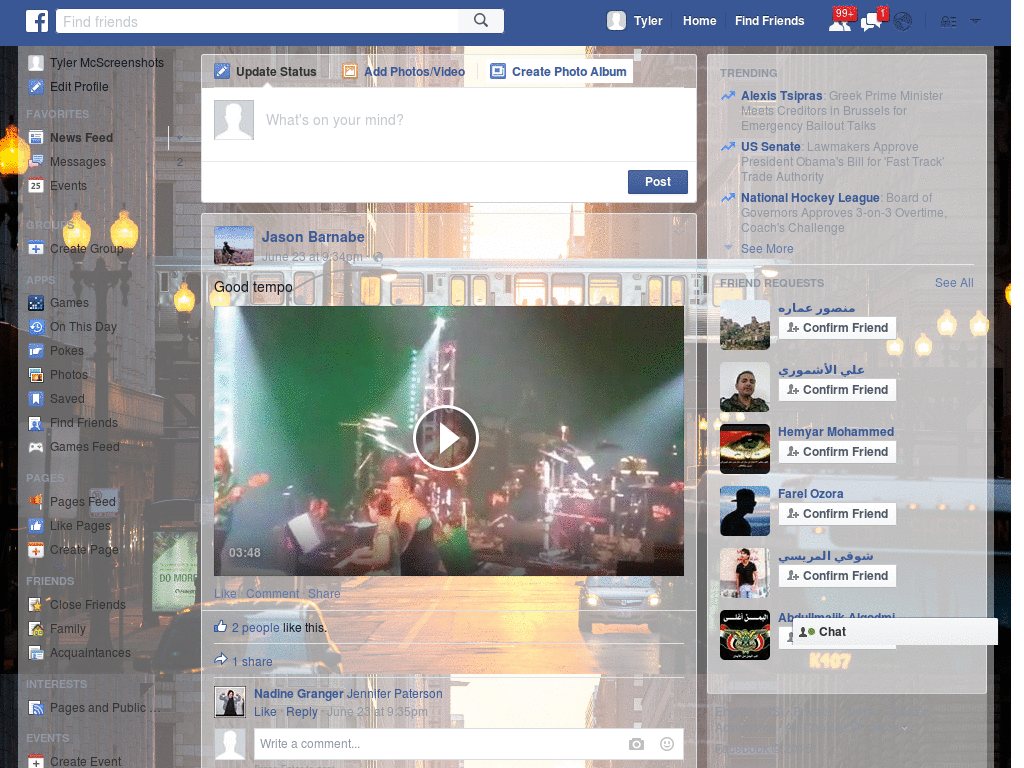Open privacy shortcuts icon in top bar
The width and height of the screenshot is (1024, 768).
948,22
